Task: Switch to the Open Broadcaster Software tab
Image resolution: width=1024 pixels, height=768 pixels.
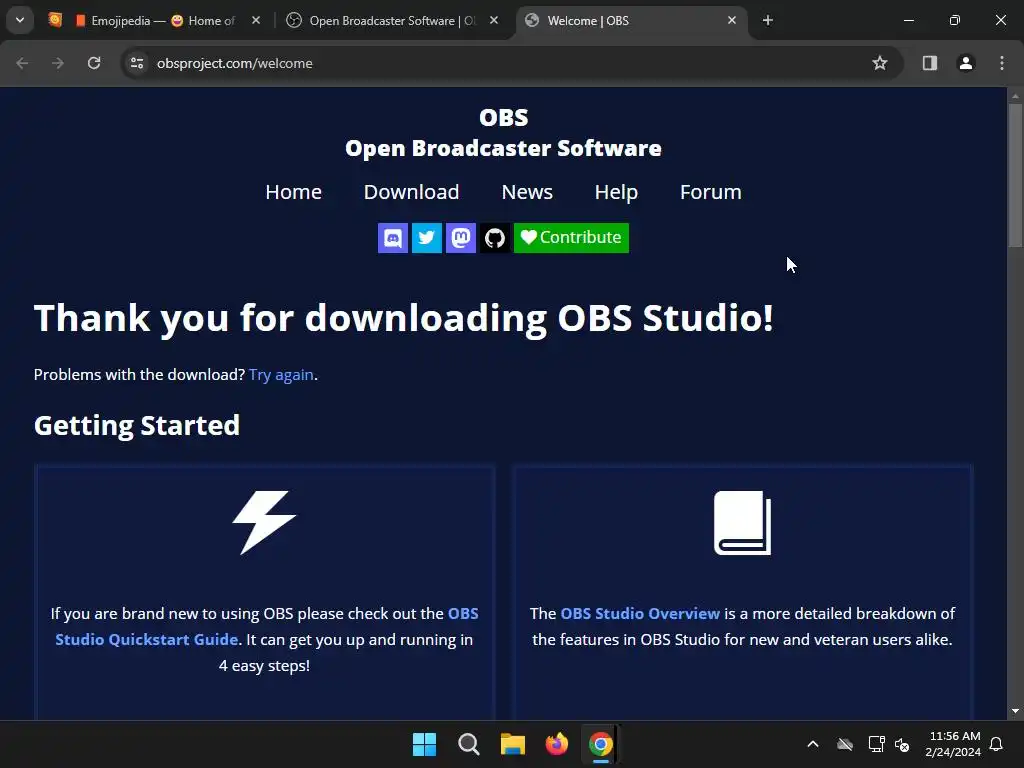Action: pyautogui.click(x=392, y=21)
